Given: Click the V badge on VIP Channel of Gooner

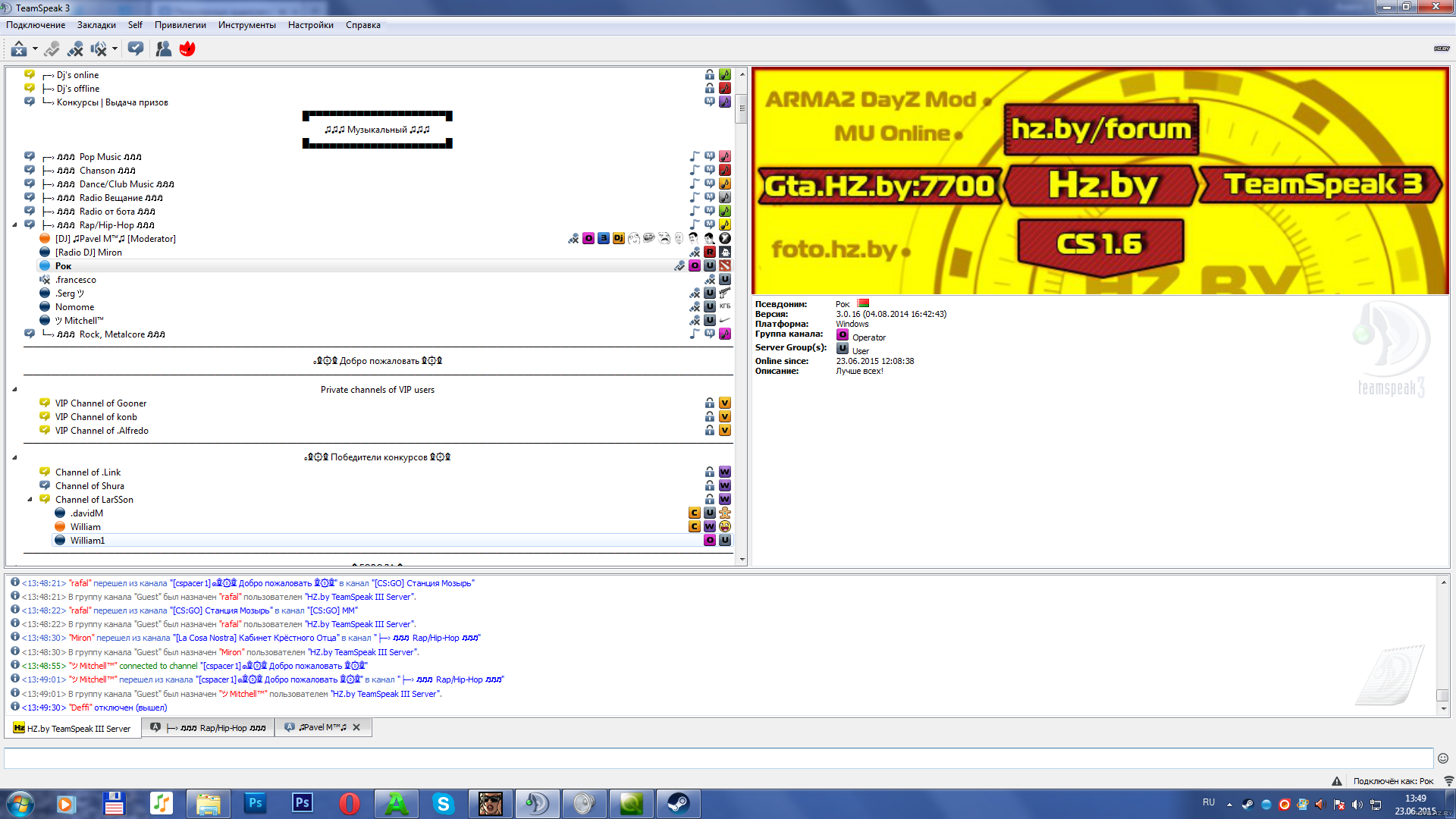Looking at the screenshot, I should 725,403.
